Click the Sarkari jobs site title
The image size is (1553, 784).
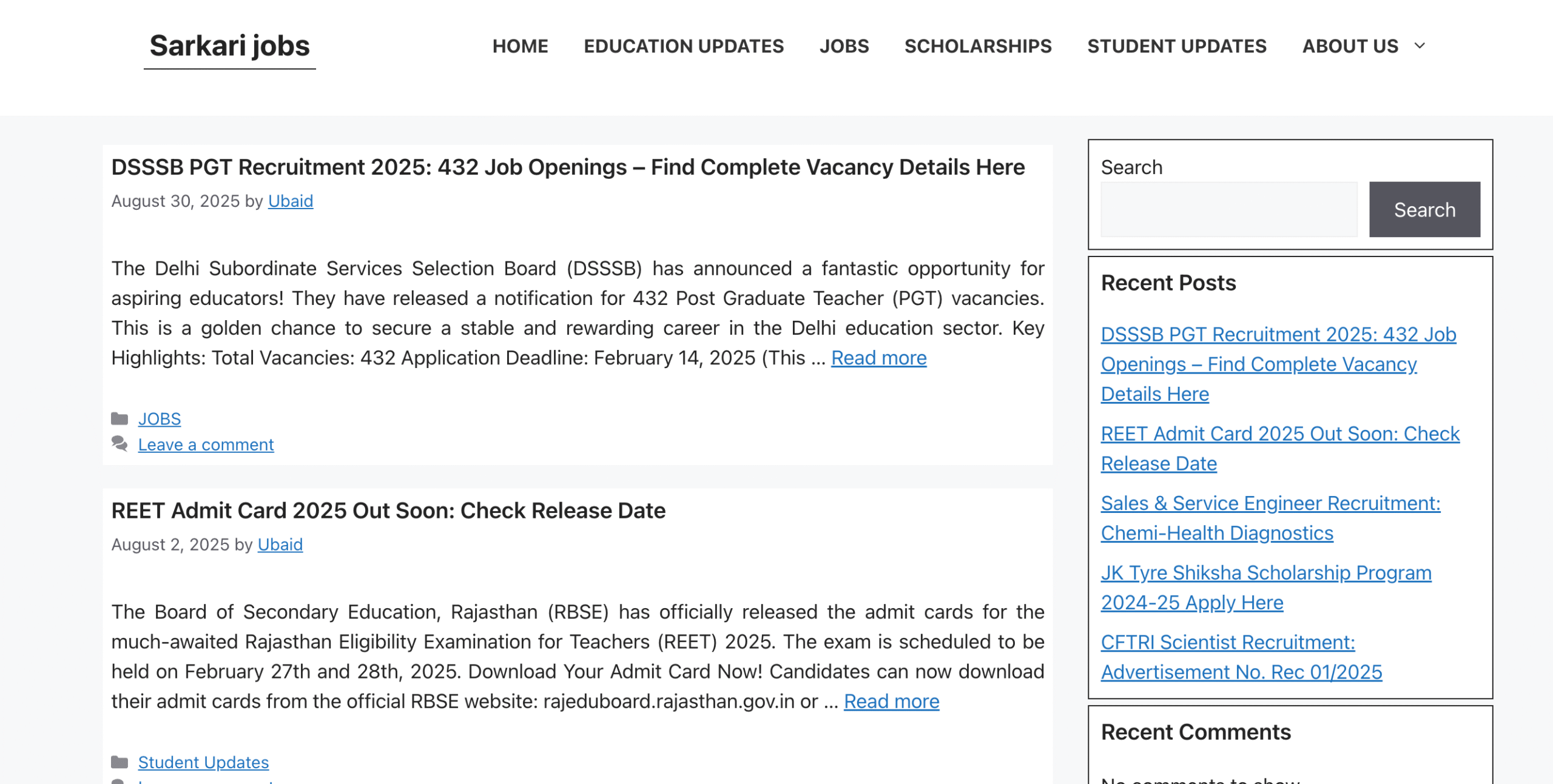click(x=230, y=46)
